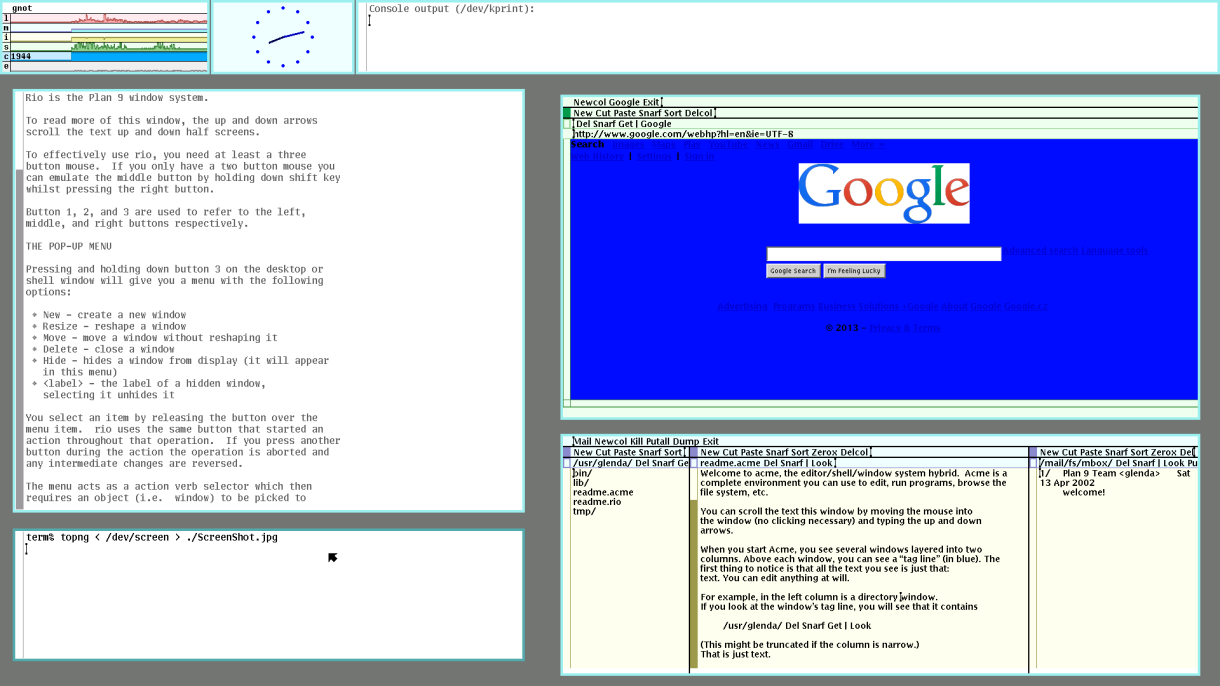Click the Plan 9 Team <glenda> mail entry

(1111, 473)
